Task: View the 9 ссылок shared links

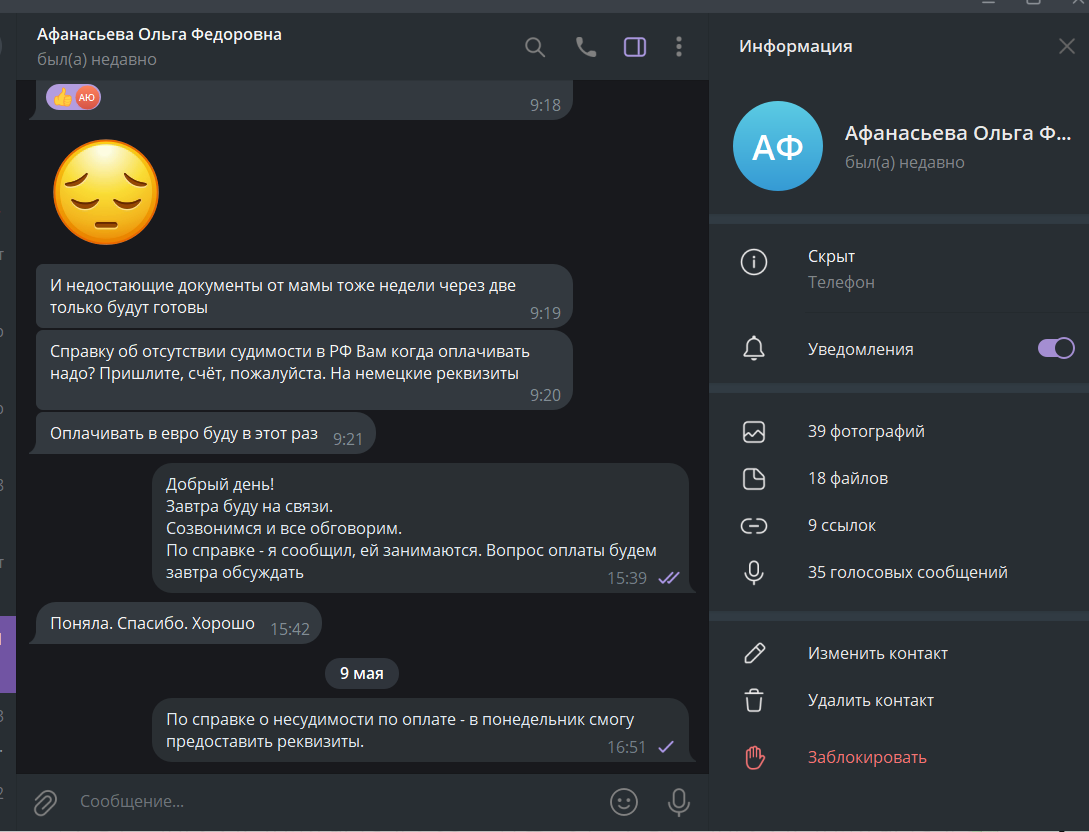Action: pyautogui.click(x=899, y=526)
